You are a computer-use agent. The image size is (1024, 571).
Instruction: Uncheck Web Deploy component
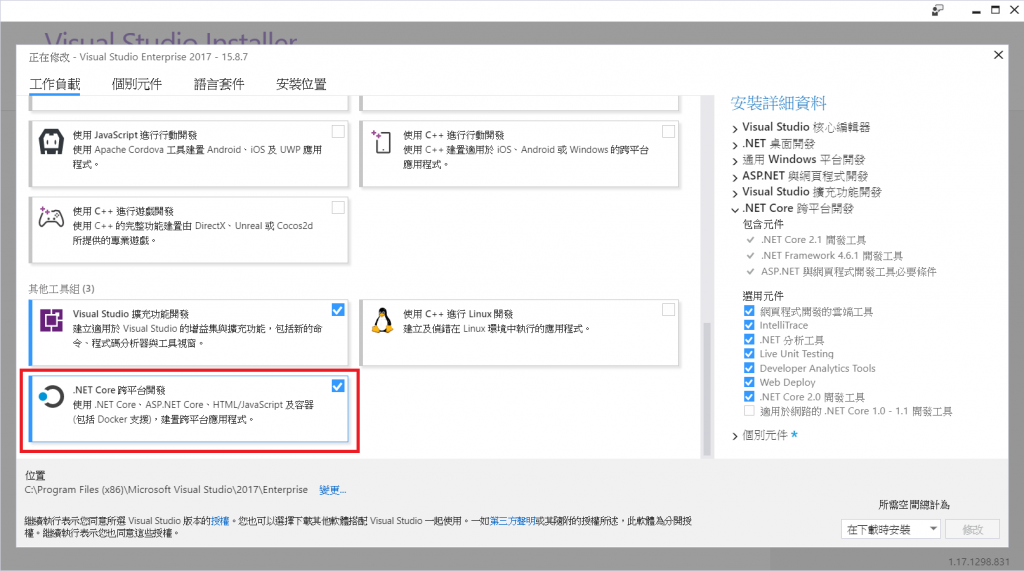[x=749, y=382]
